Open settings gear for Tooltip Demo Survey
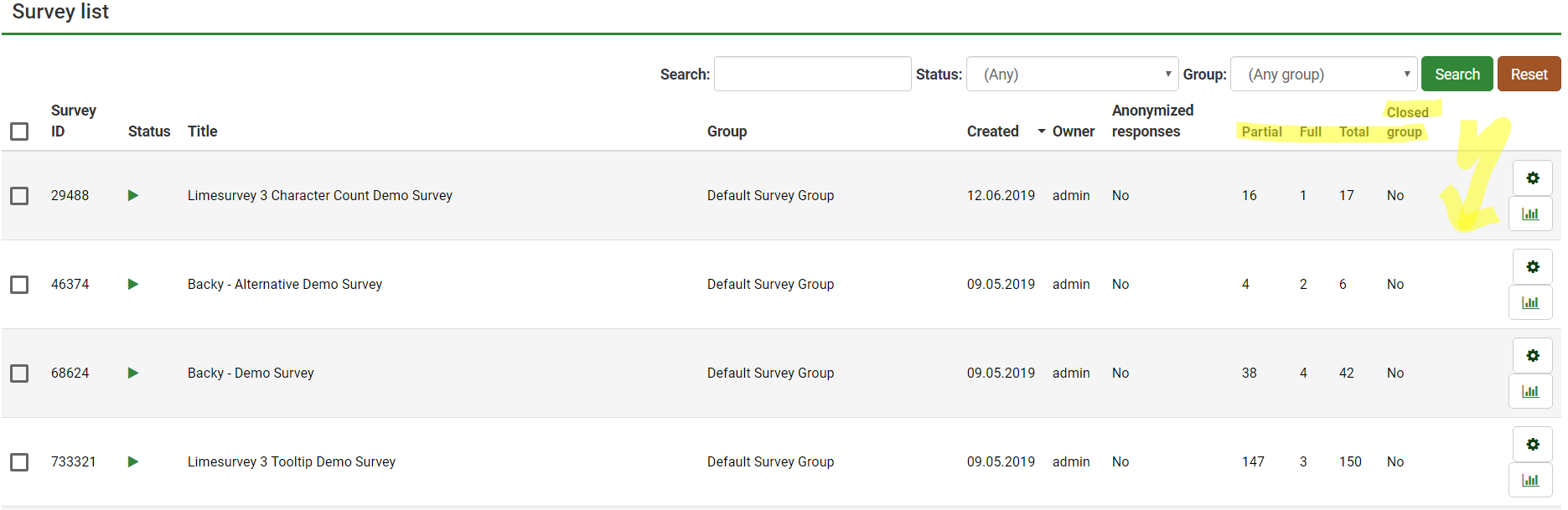The width and height of the screenshot is (1568, 510). pyautogui.click(x=1531, y=444)
